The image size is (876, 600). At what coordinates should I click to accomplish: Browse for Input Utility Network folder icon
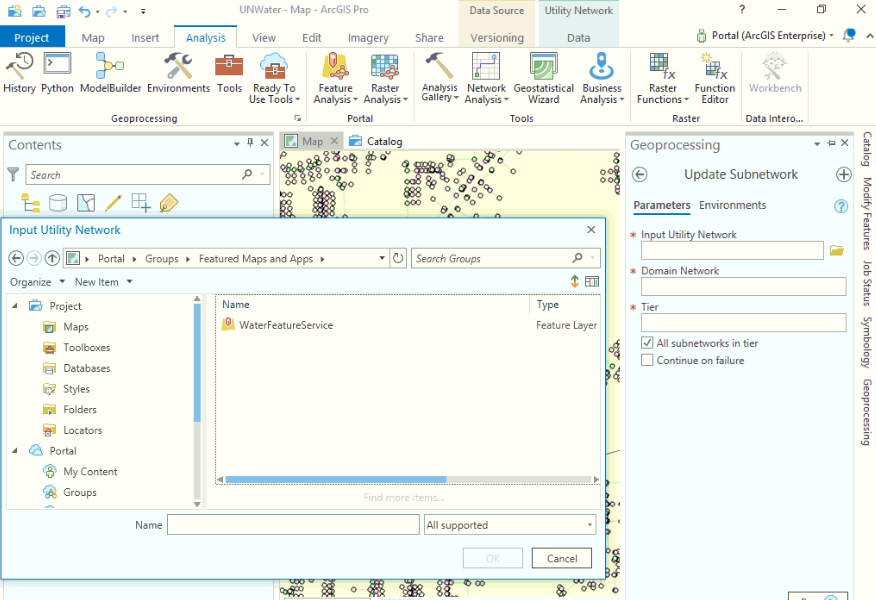pyautogui.click(x=836, y=250)
